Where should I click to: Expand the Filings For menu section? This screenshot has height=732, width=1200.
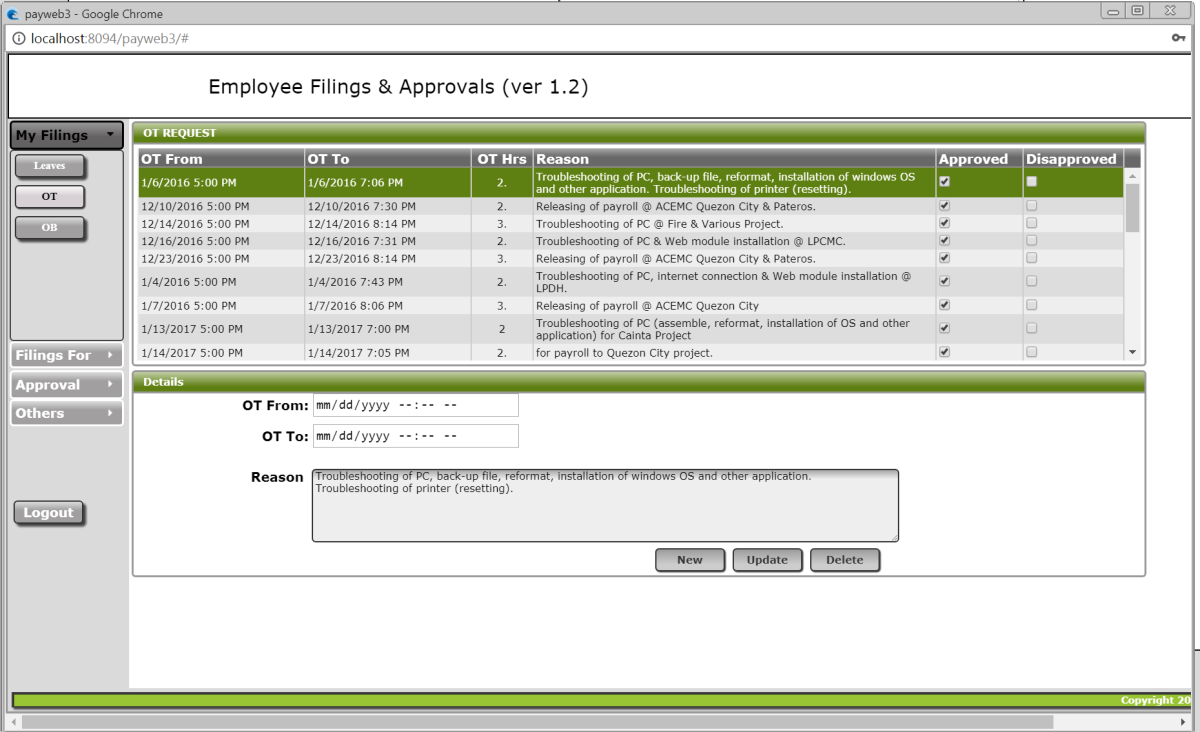(66, 355)
